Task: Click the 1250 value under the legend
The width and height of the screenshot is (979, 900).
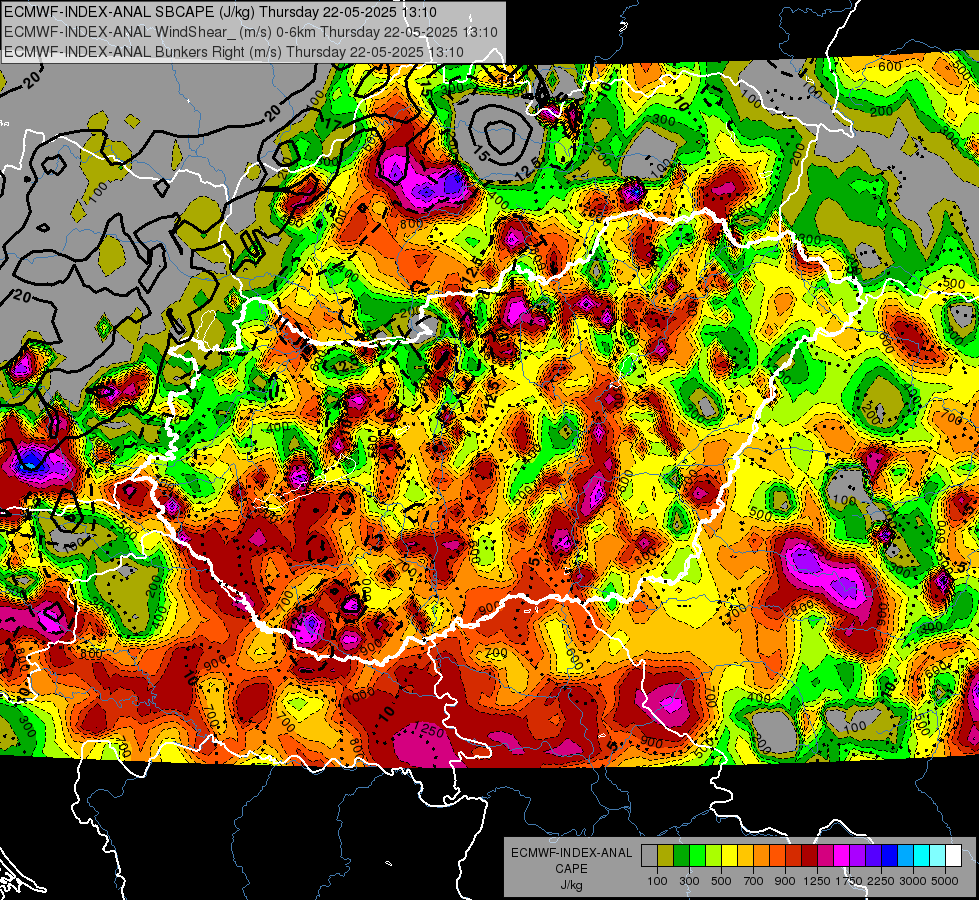Action: [x=817, y=881]
